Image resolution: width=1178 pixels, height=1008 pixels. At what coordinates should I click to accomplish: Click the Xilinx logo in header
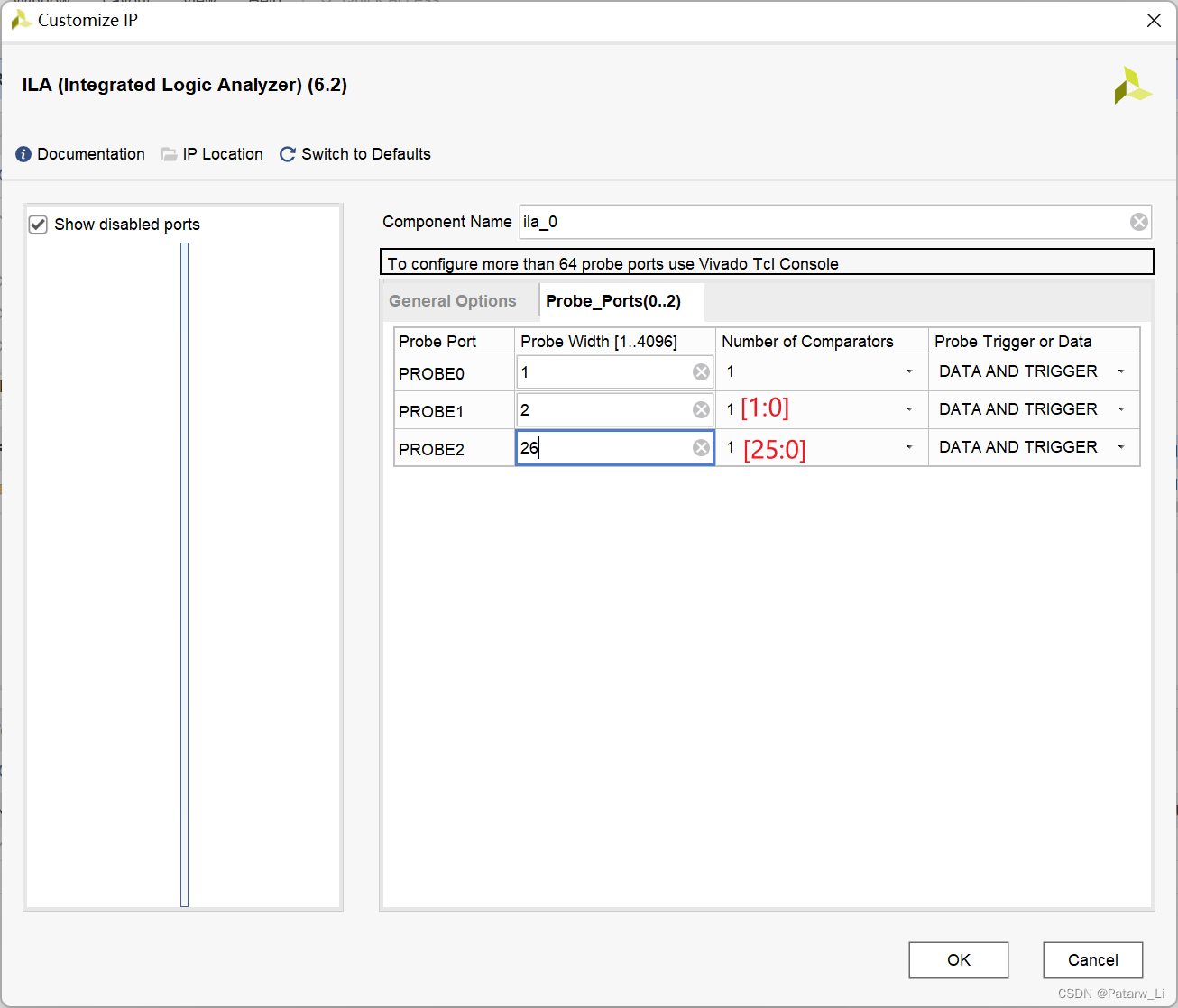[1133, 86]
